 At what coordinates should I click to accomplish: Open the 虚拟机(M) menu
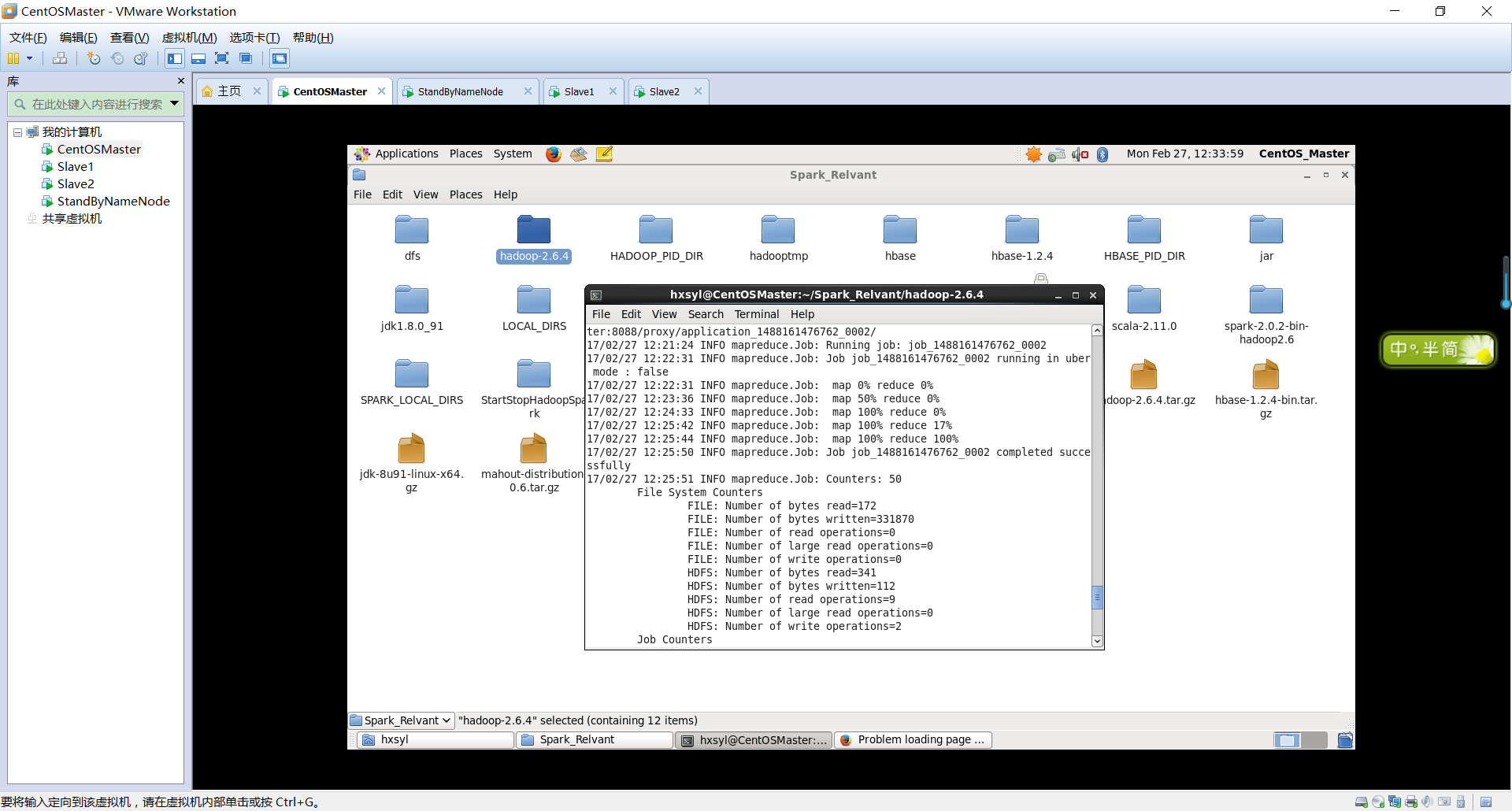[x=189, y=38]
